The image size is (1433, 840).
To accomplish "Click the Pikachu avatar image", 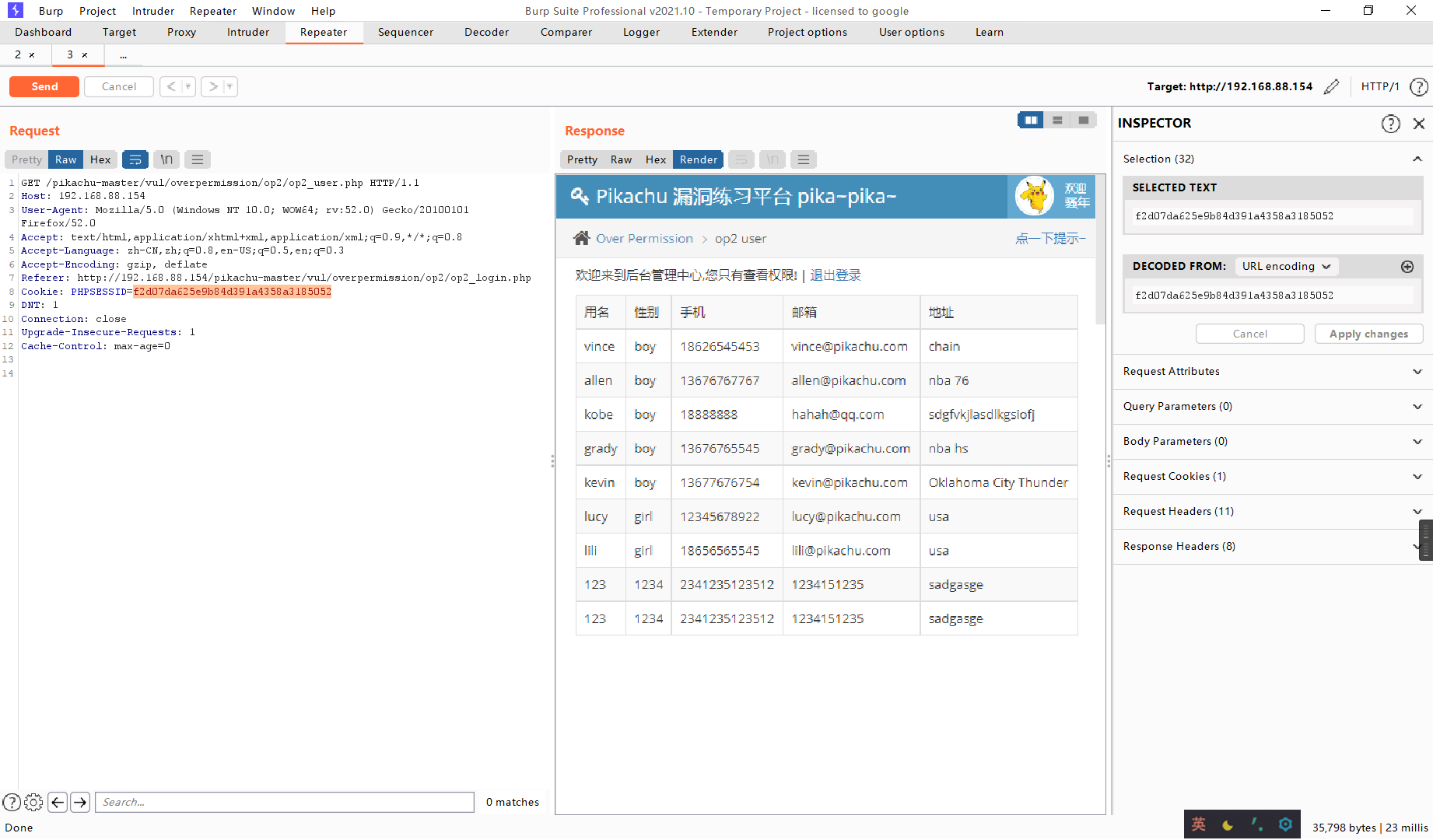I will coord(1035,196).
